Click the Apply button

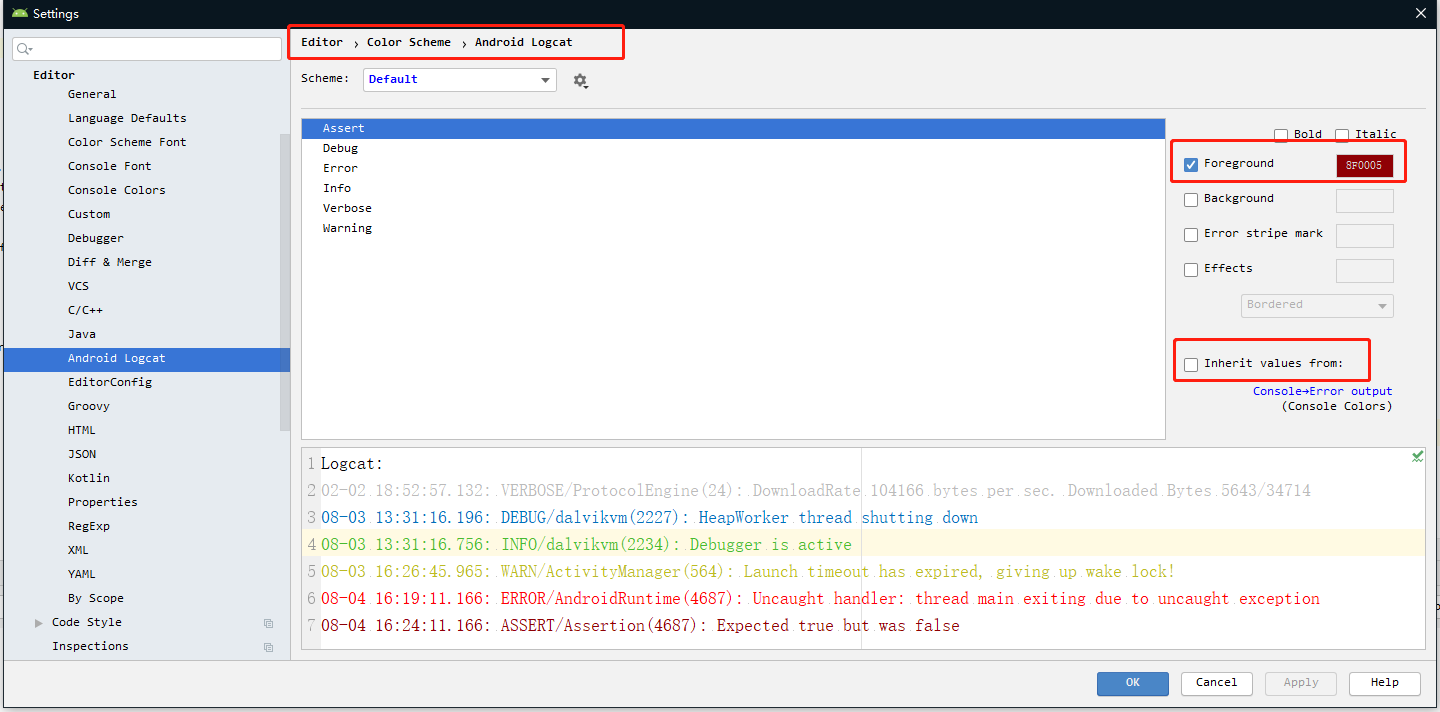click(1300, 683)
